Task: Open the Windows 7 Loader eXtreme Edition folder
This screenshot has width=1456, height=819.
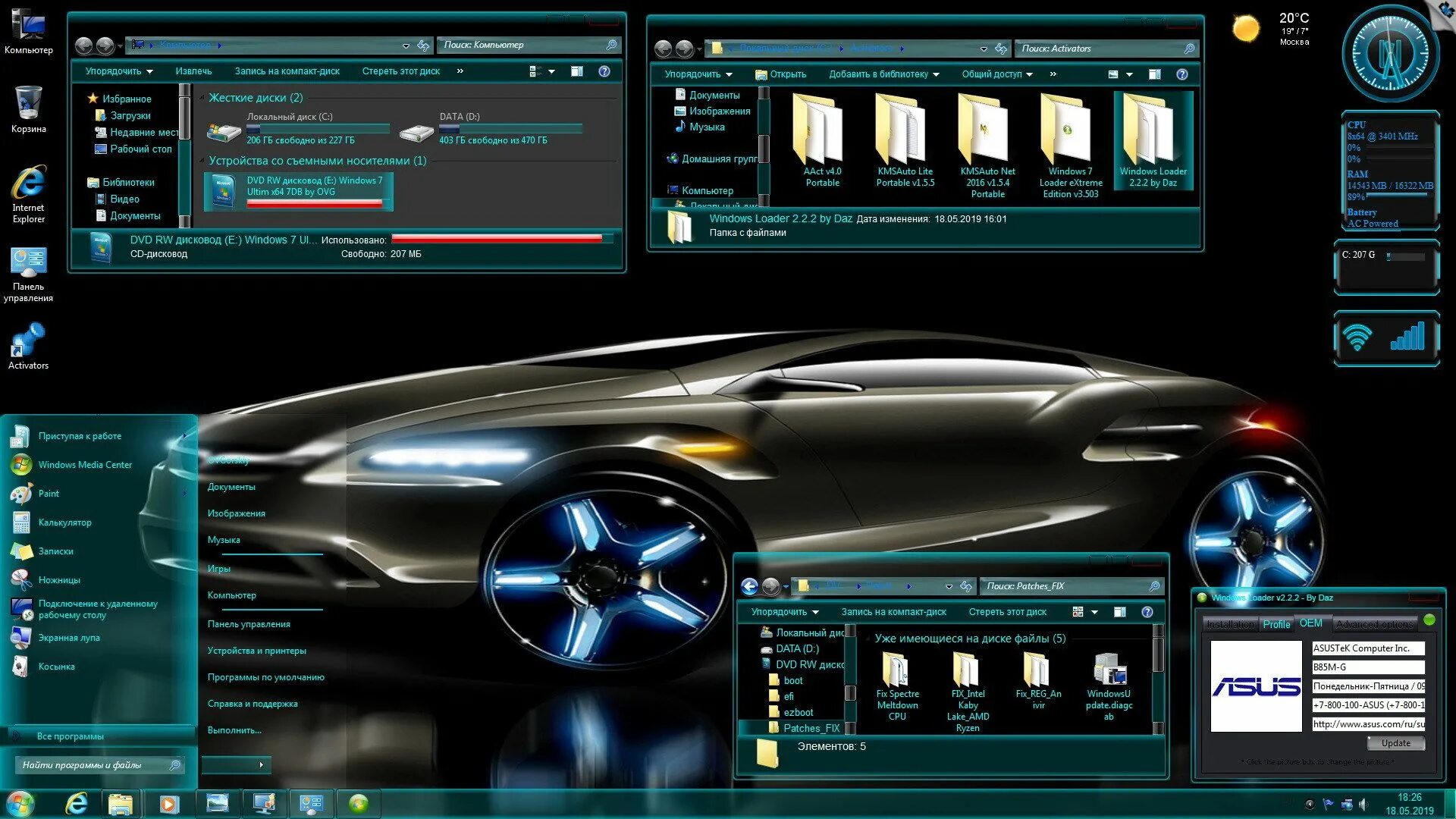Action: 1071,146
